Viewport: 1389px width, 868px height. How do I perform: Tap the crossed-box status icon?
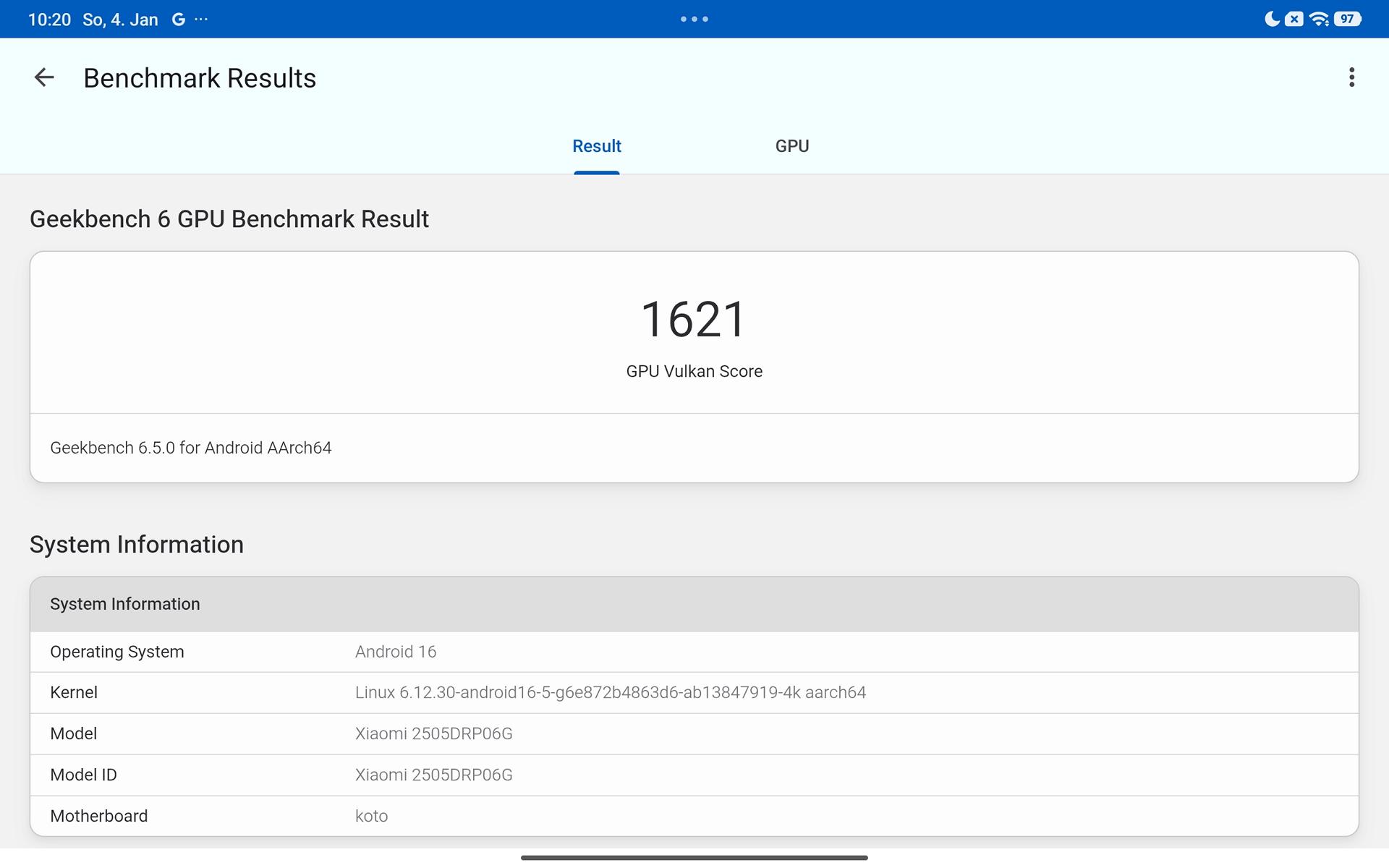(x=1294, y=20)
